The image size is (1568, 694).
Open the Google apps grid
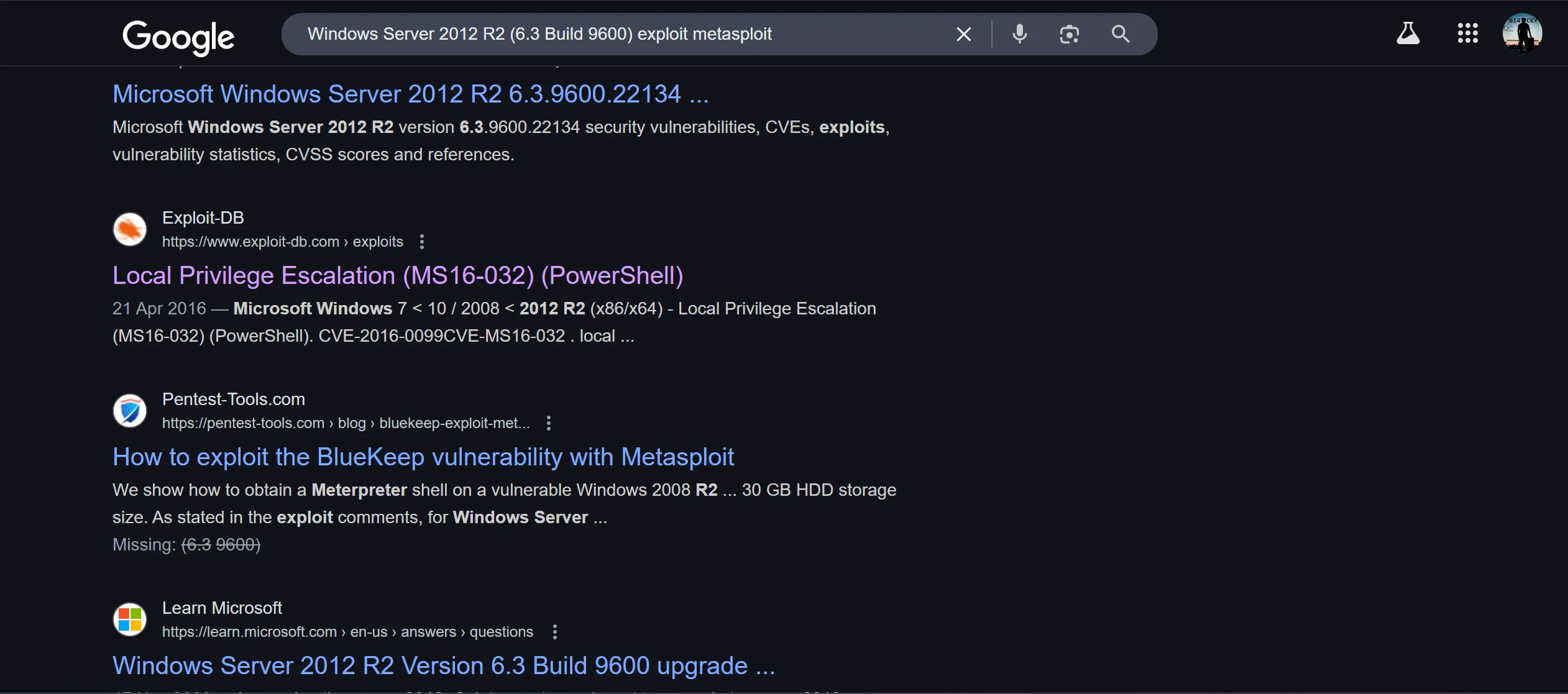pyautogui.click(x=1467, y=34)
